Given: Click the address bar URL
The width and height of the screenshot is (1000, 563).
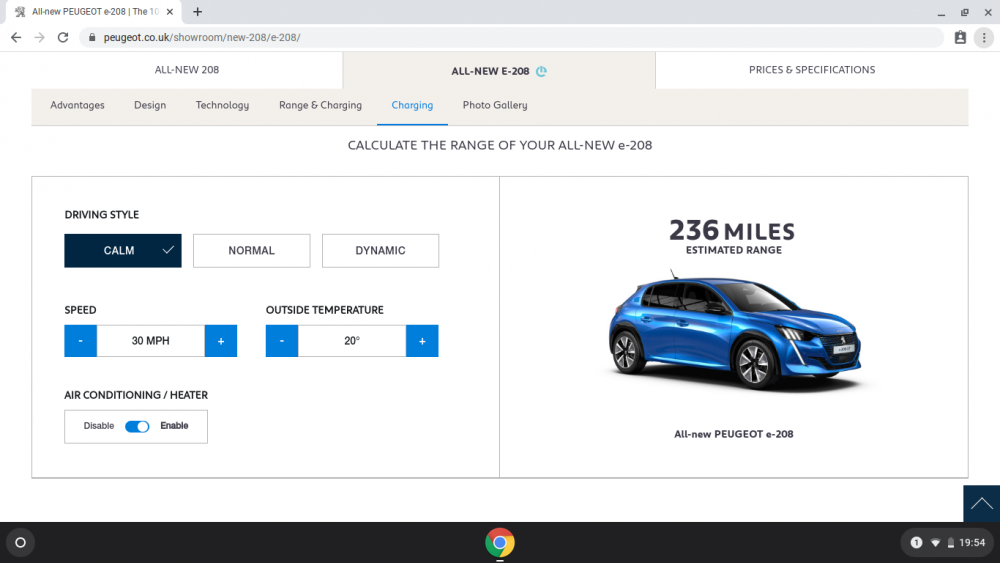Looking at the screenshot, I should pos(202,38).
